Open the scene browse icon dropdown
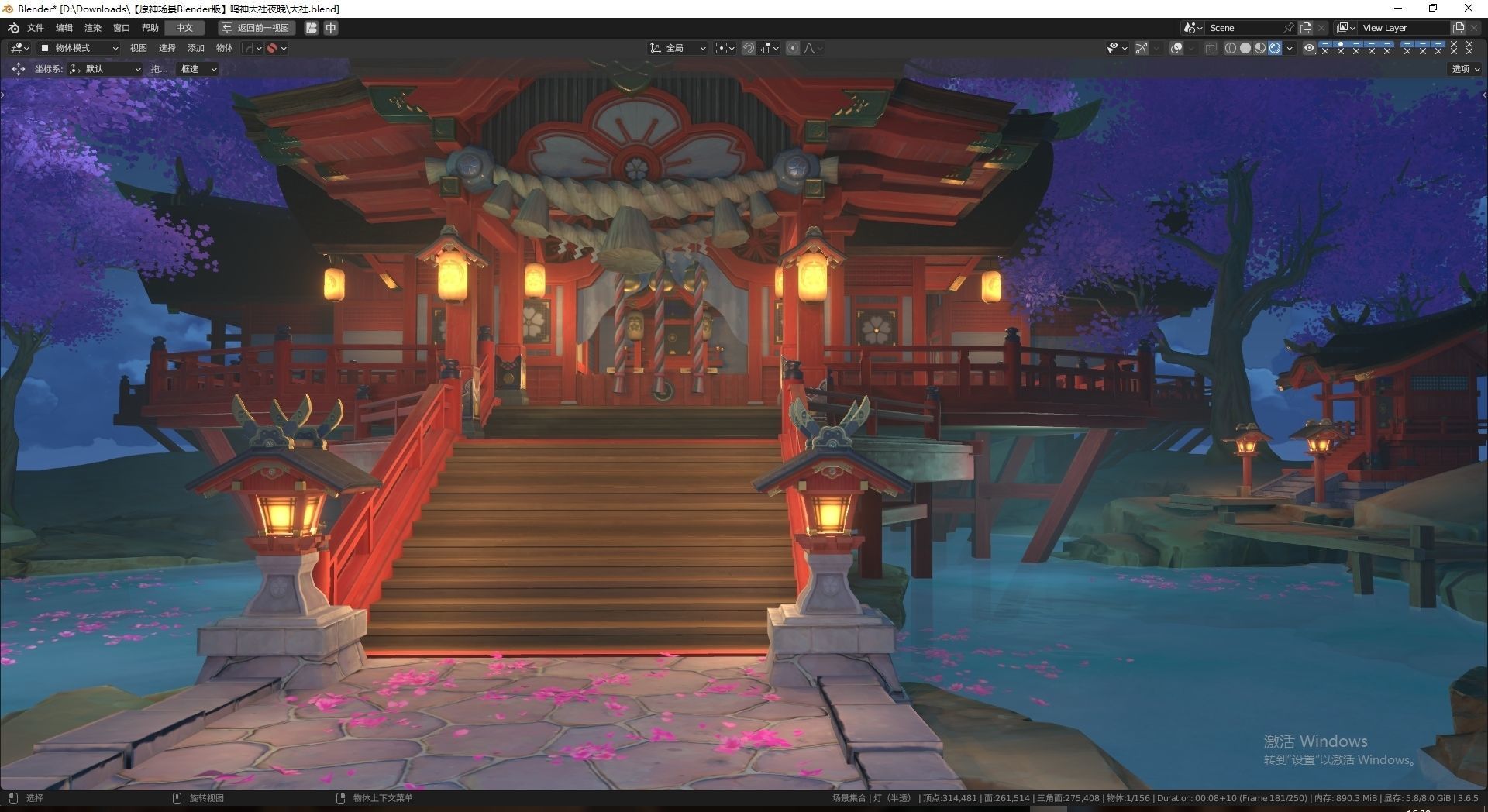This screenshot has width=1488, height=812. [1193, 28]
